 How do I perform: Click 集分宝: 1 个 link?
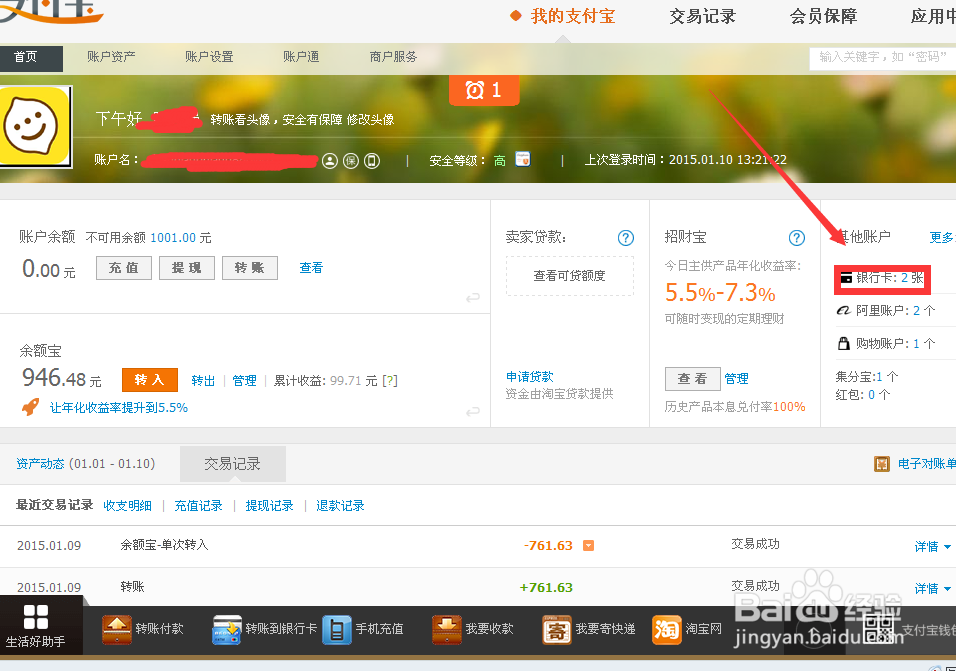[866, 377]
